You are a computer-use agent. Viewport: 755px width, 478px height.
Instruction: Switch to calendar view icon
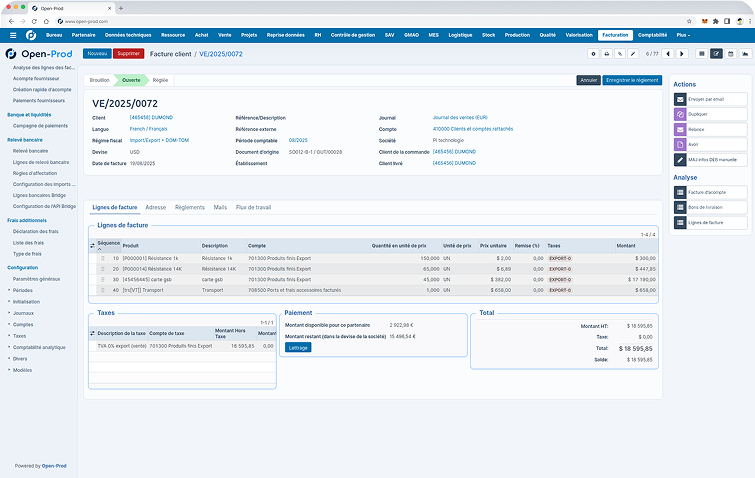point(731,54)
